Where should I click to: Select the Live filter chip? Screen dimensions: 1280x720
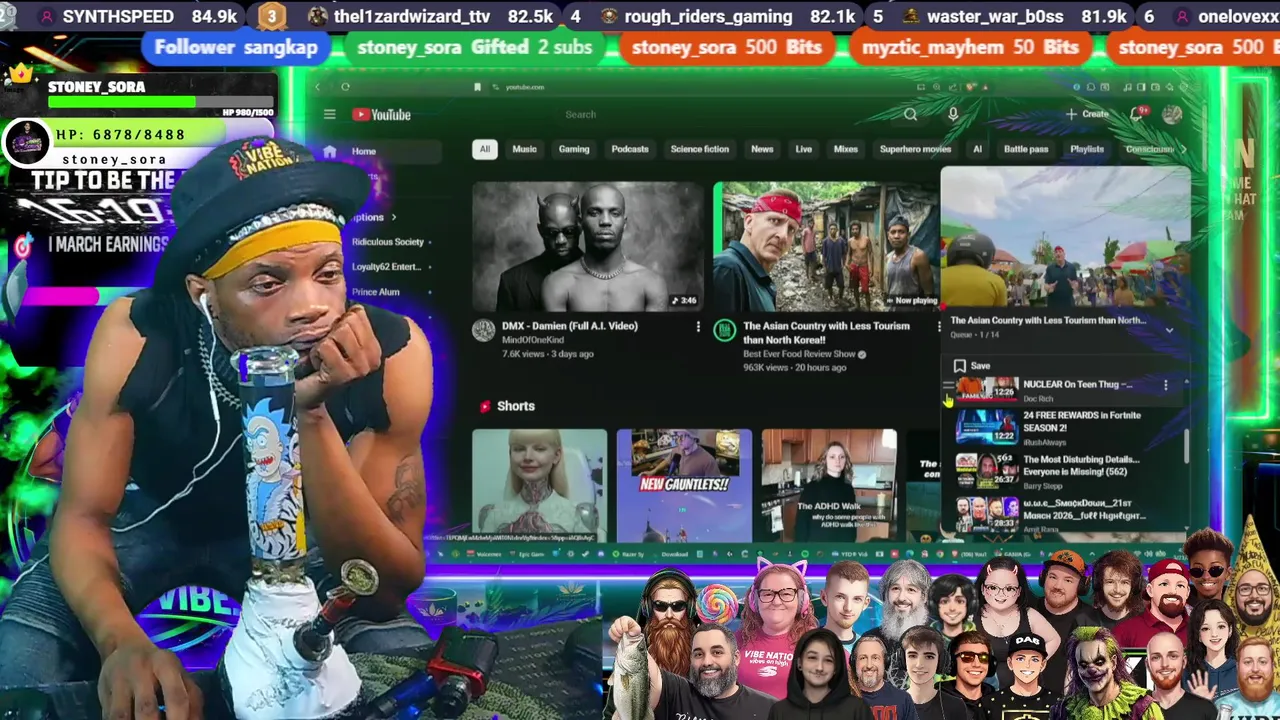click(803, 149)
